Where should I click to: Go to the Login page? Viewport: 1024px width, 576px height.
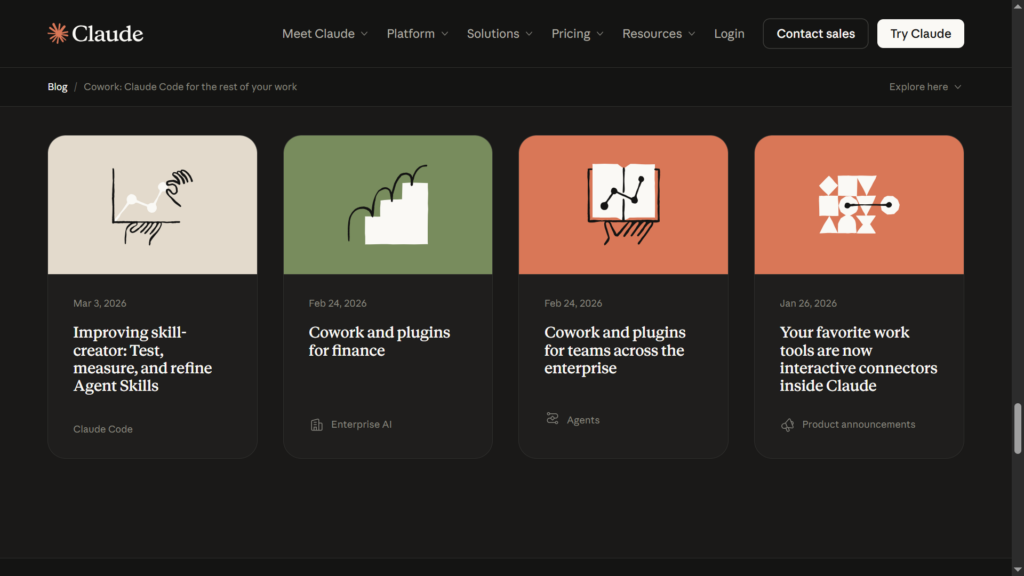point(729,34)
